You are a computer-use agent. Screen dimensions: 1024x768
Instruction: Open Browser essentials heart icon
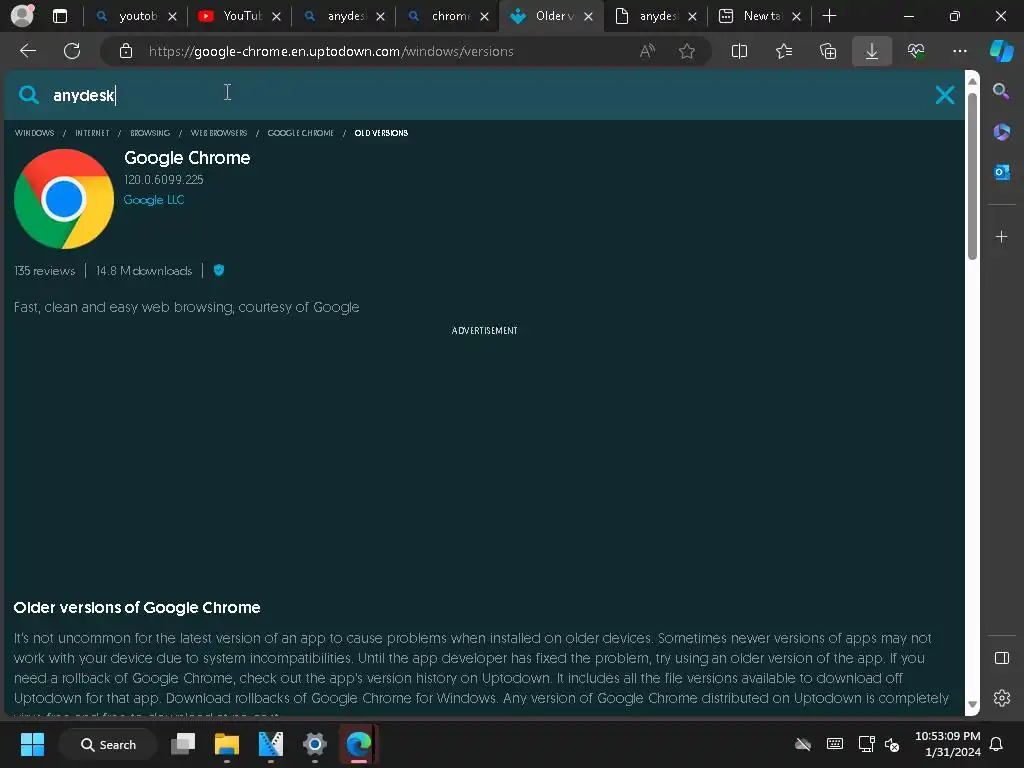click(916, 51)
